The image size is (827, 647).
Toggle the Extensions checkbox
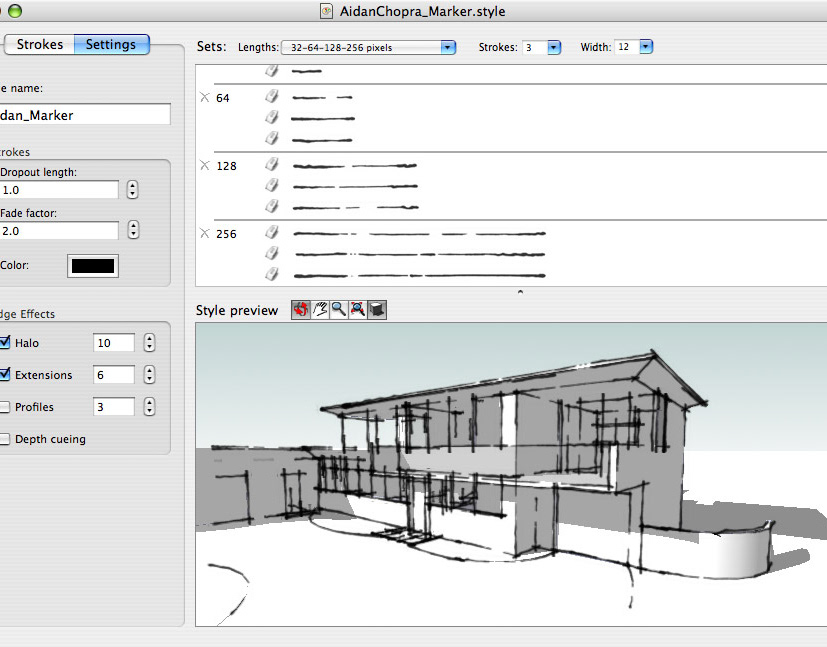click(x=5, y=374)
